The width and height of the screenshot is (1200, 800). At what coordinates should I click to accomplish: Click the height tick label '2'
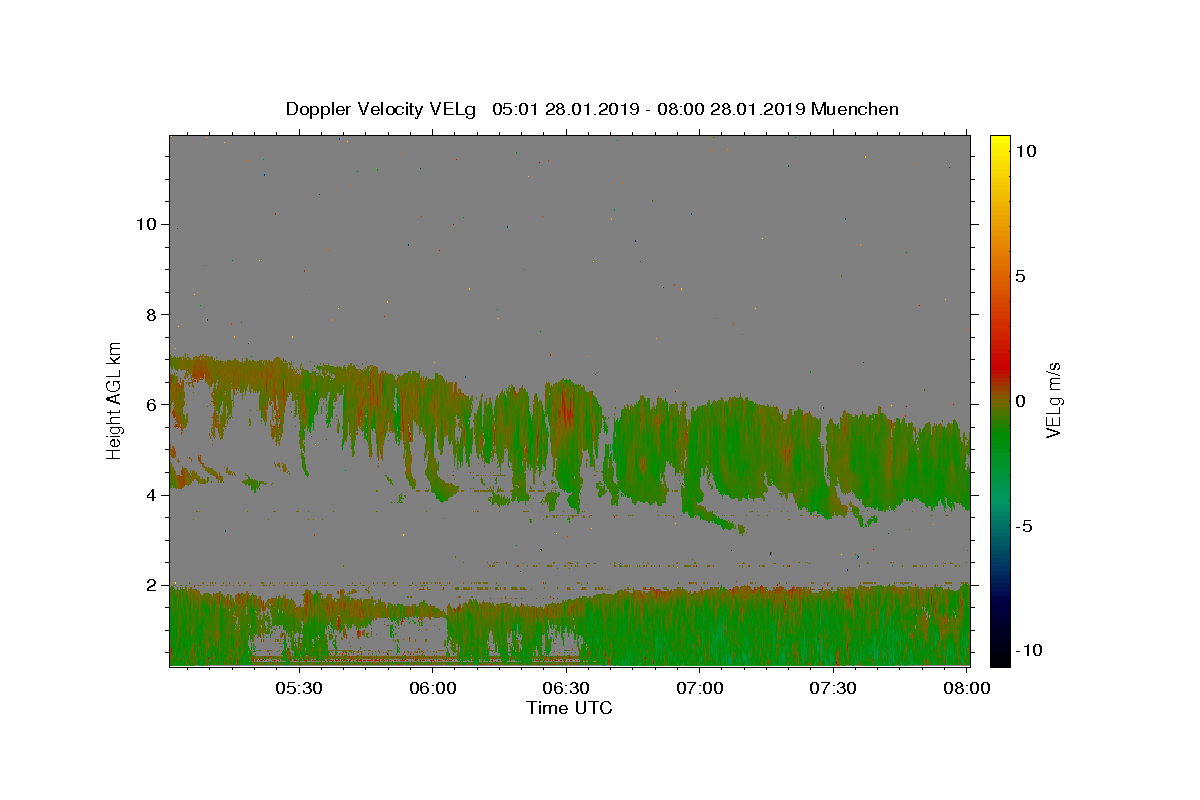[151, 585]
